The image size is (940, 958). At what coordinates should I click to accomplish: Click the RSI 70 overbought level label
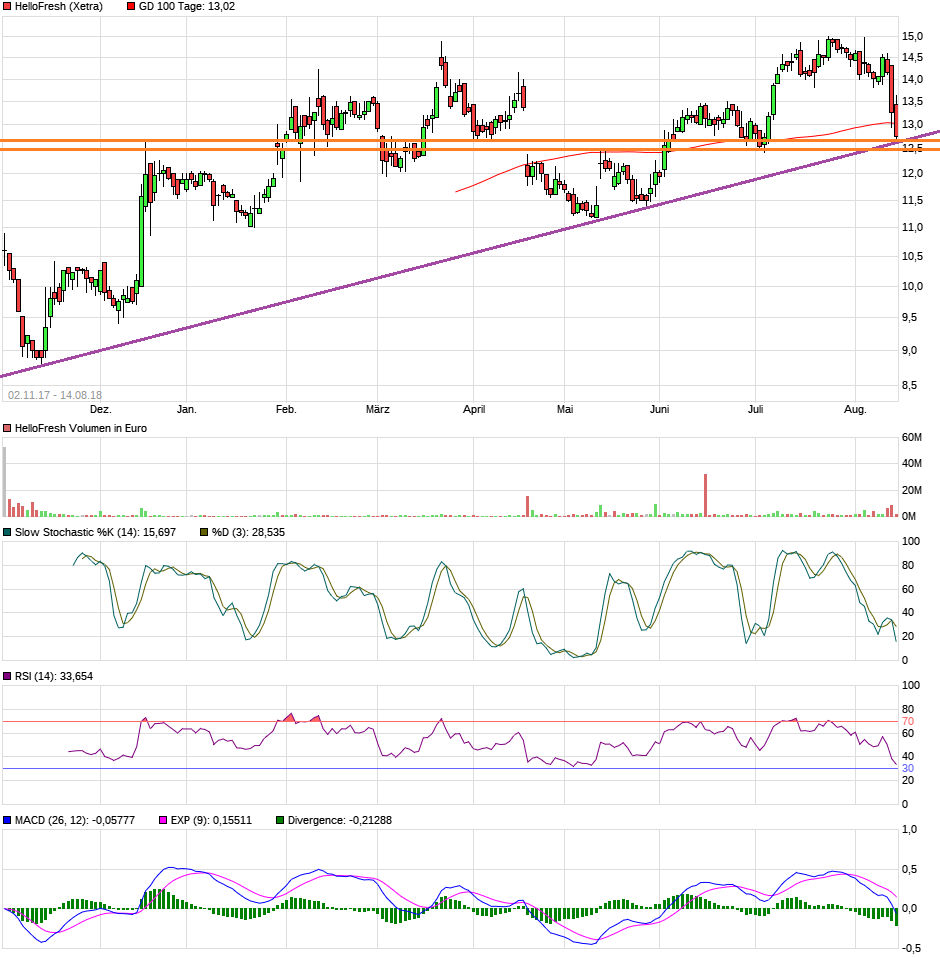(x=909, y=721)
